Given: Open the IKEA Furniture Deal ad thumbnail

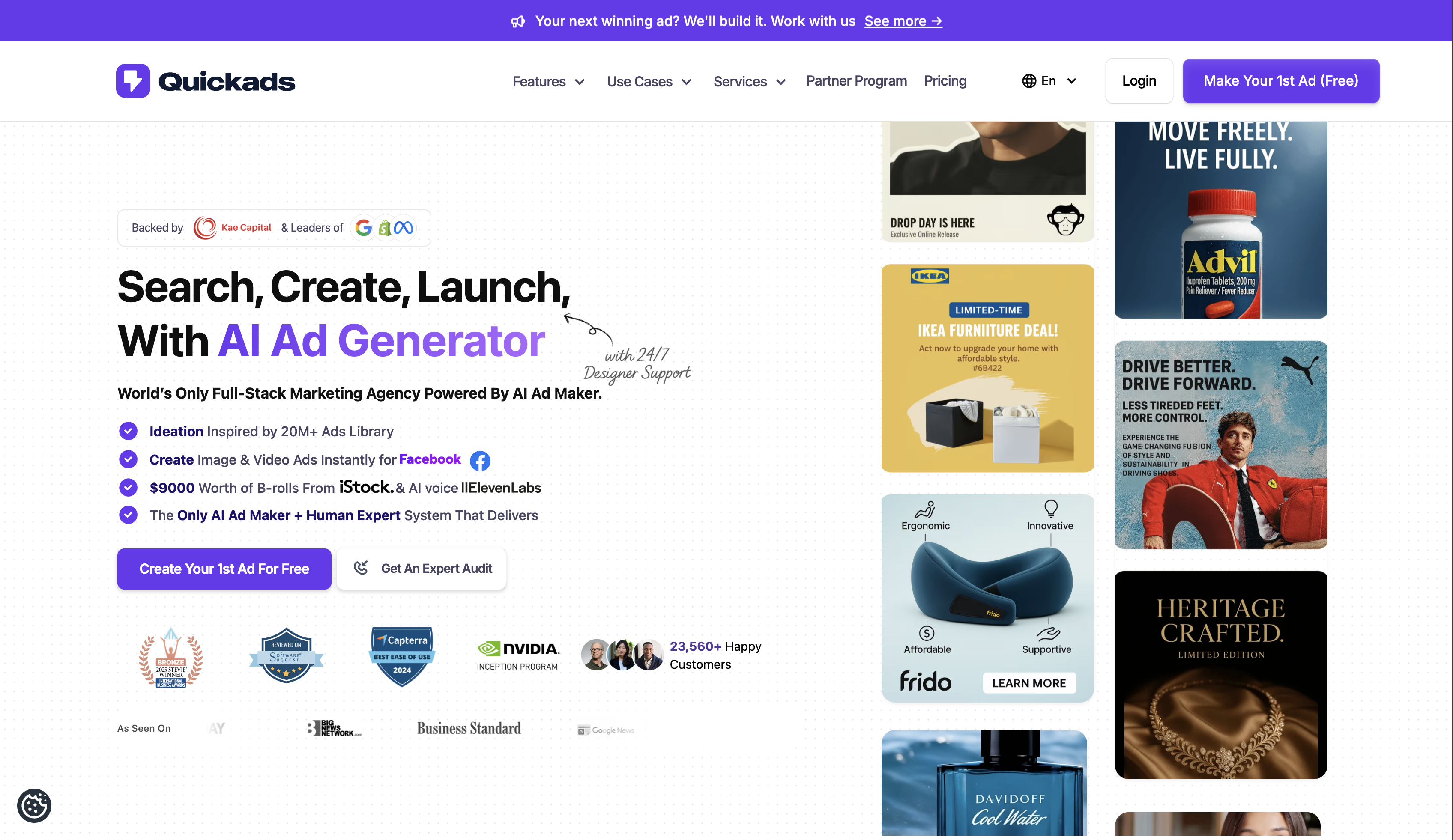Looking at the screenshot, I should click(x=987, y=368).
